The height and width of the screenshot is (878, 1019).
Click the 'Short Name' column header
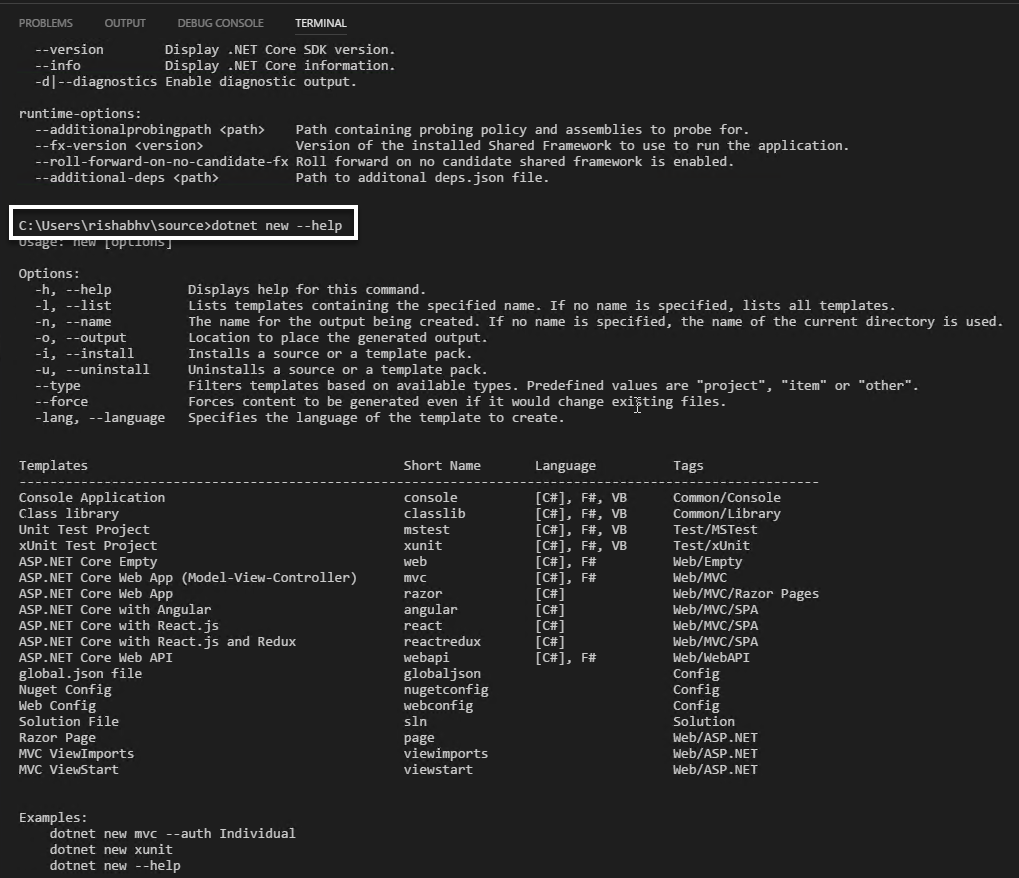442,466
